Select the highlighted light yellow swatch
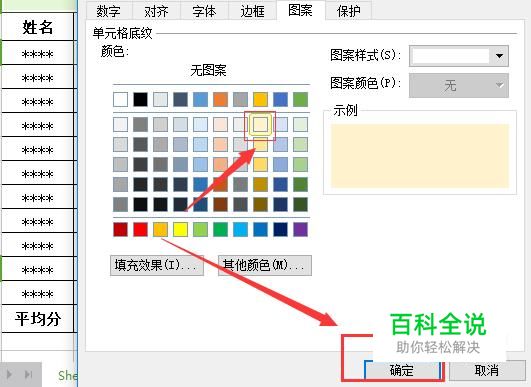 click(x=260, y=124)
